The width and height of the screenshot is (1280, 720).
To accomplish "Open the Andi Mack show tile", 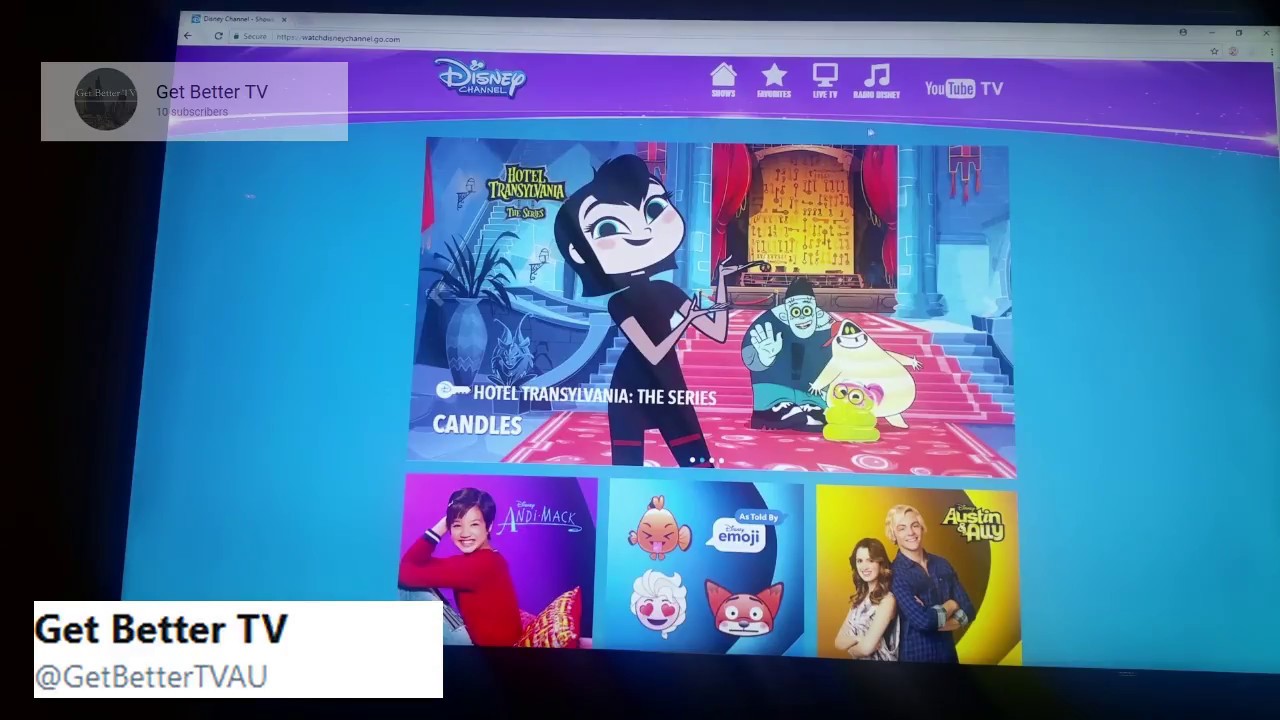I will tap(498, 562).
